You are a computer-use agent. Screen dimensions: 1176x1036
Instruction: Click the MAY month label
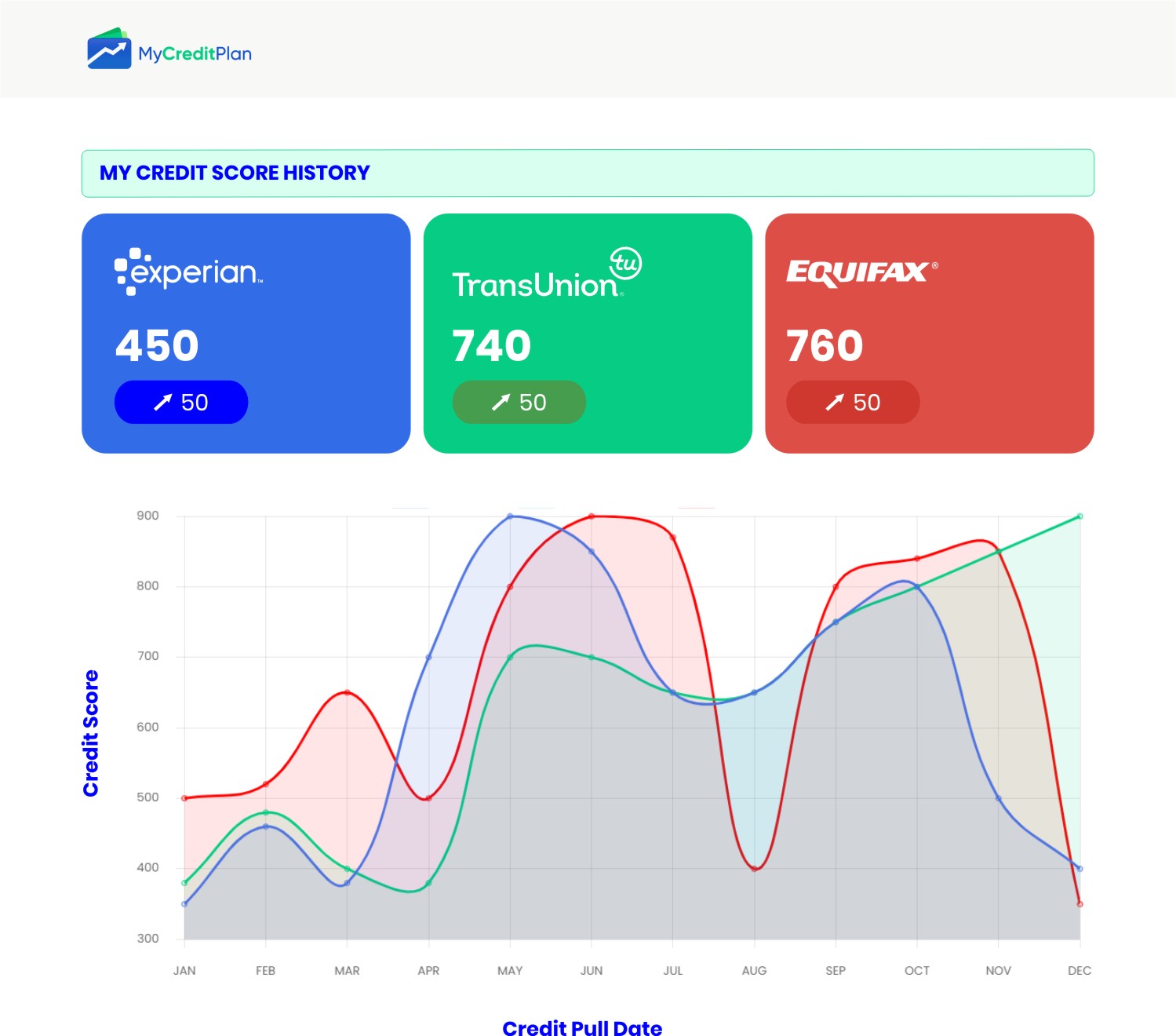point(510,971)
